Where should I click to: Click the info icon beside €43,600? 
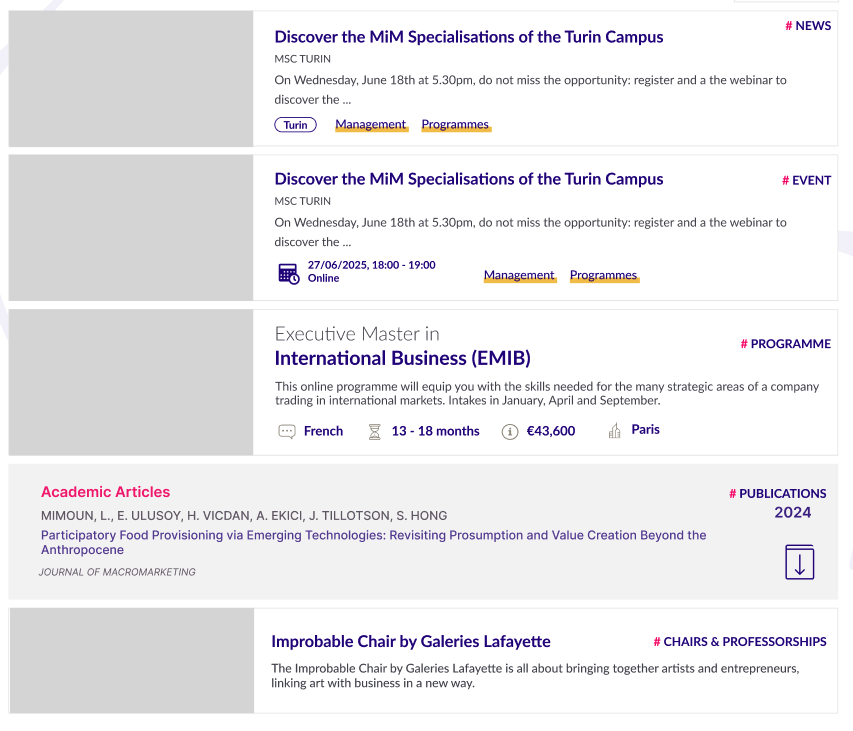(x=510, y=432)
